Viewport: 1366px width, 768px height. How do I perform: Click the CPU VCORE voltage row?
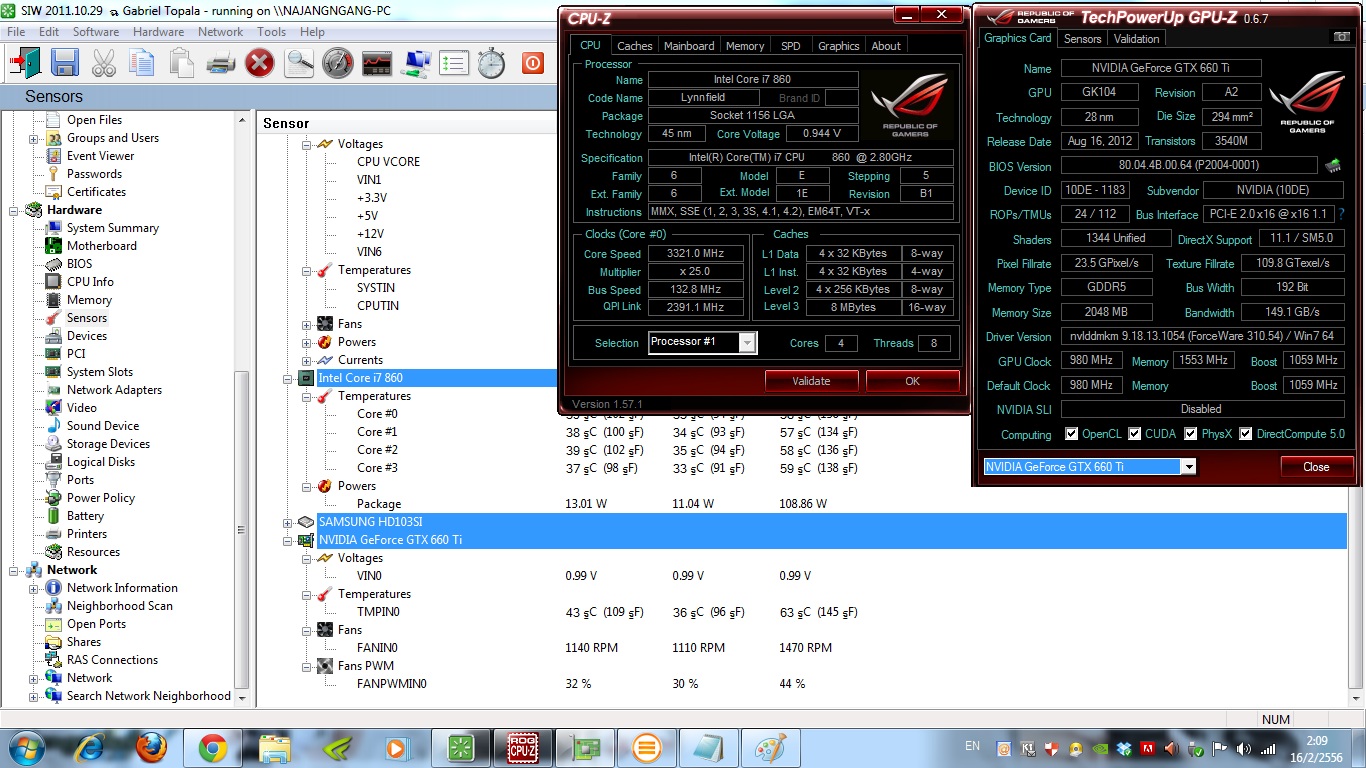tap(388, 162)
